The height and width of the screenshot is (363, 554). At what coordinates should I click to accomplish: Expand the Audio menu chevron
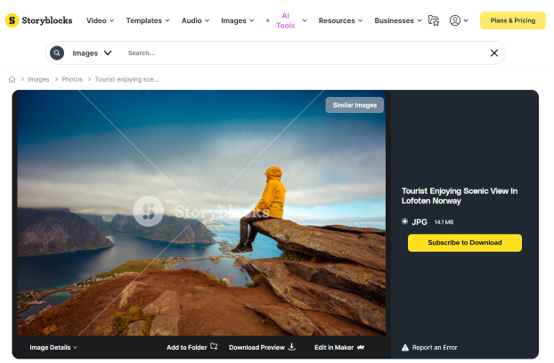point(207,21)
